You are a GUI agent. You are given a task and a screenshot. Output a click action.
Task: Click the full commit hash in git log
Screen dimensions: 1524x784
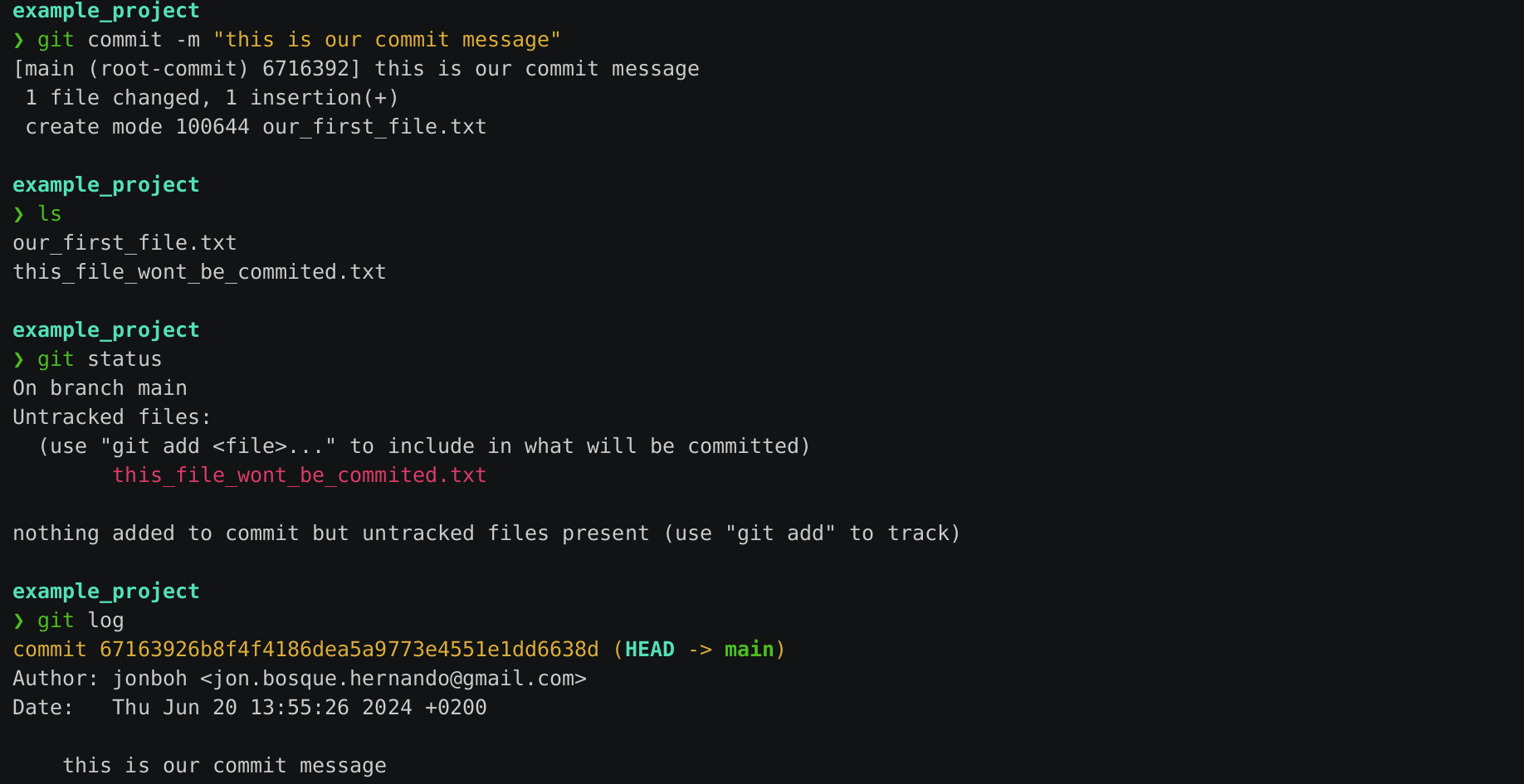point(349,650)
